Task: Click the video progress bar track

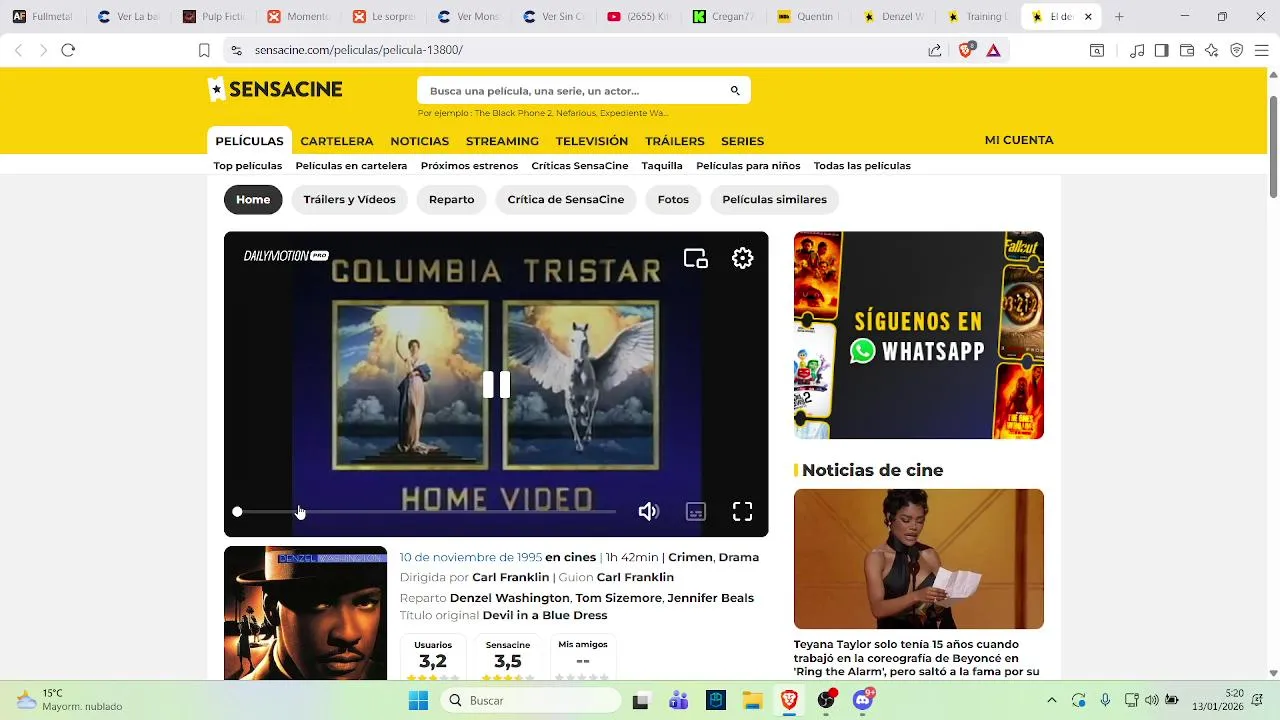Action: click(426, 512)
